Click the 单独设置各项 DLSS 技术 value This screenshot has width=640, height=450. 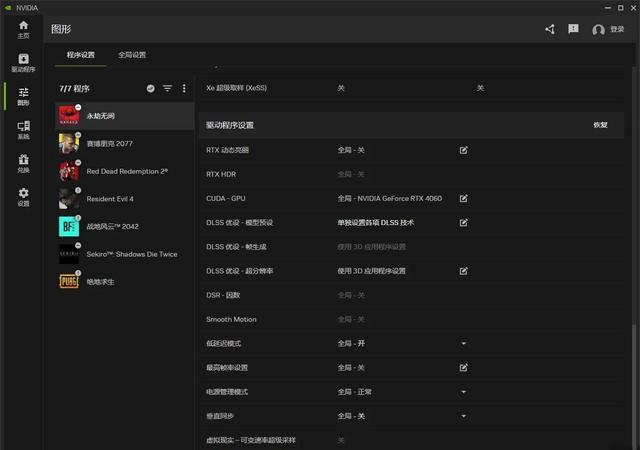(x=376, y=223)
